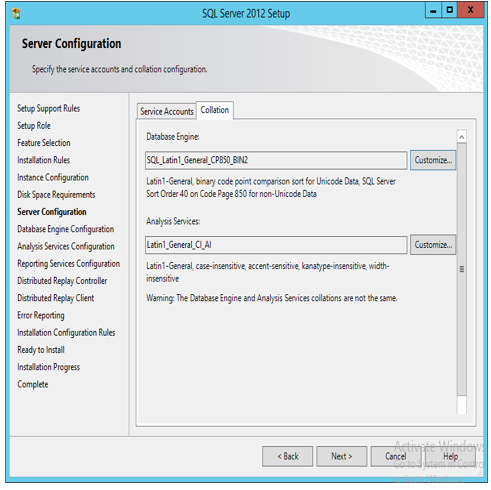Select Distributed Replay Client step
The image size is (491, 490).
point(55,298)
